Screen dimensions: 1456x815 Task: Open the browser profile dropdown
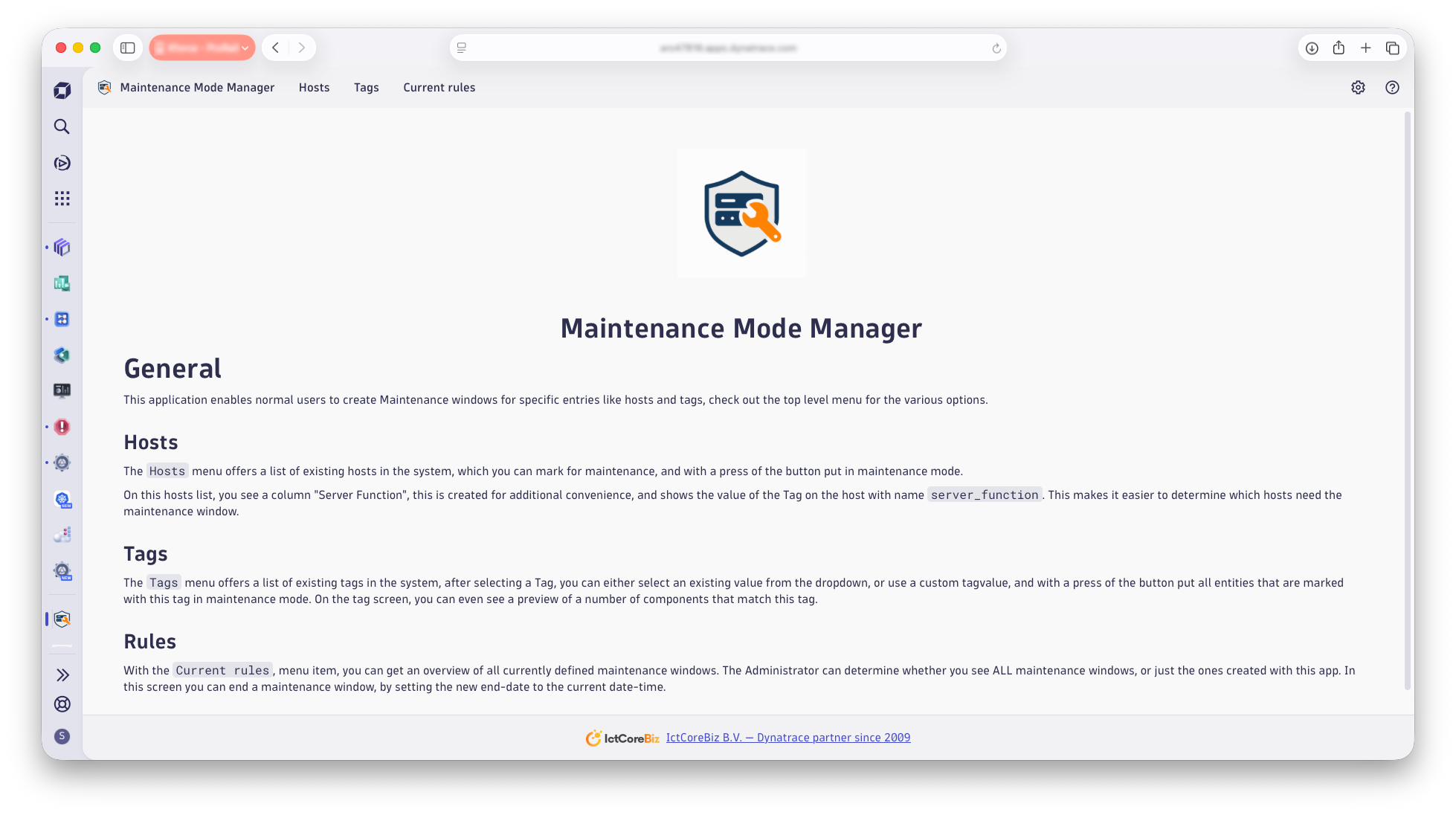click(x=202, y=48)
